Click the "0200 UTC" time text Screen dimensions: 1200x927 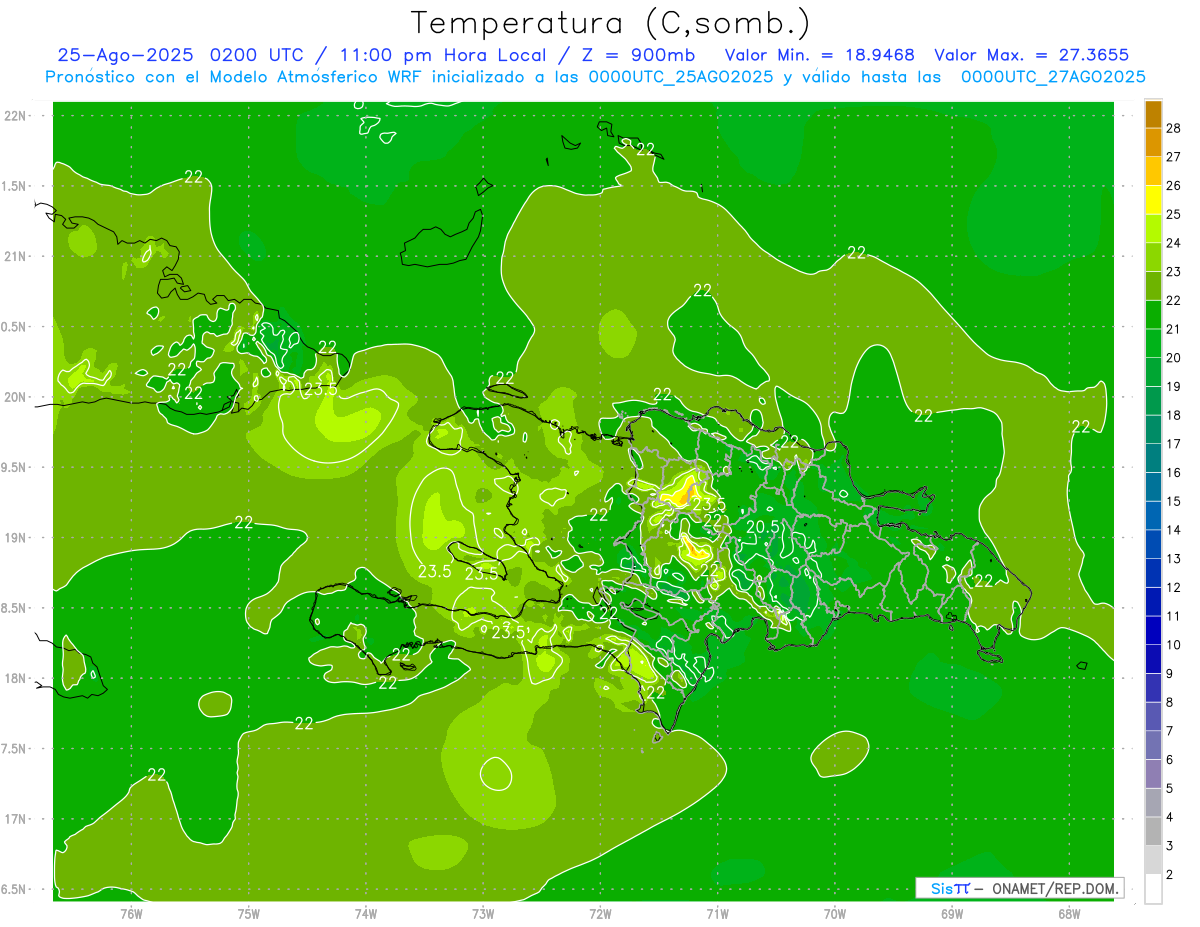coord(258,55)
